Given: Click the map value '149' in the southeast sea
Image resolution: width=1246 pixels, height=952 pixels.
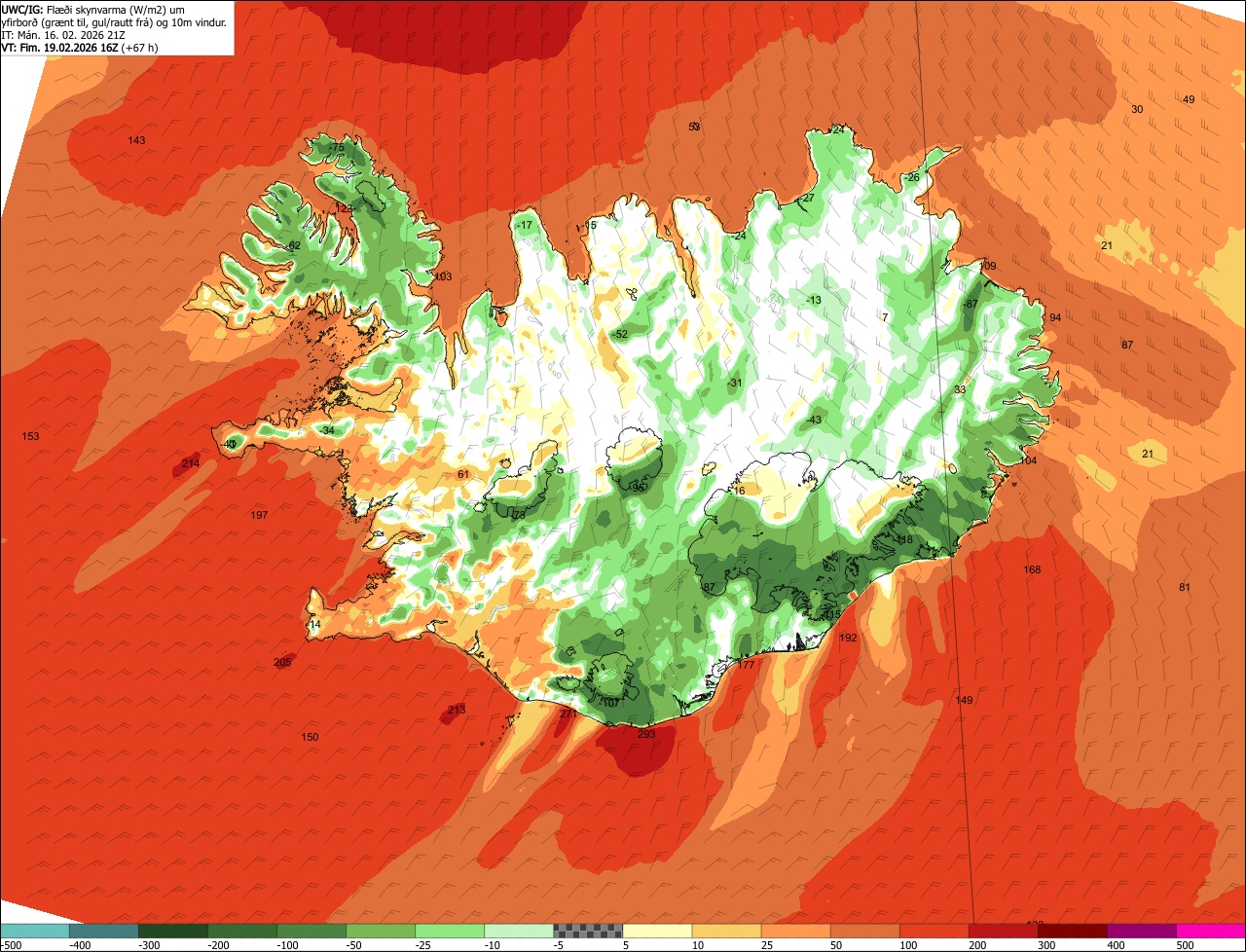Looking at the screenshot, I should [x=964, y=701].
